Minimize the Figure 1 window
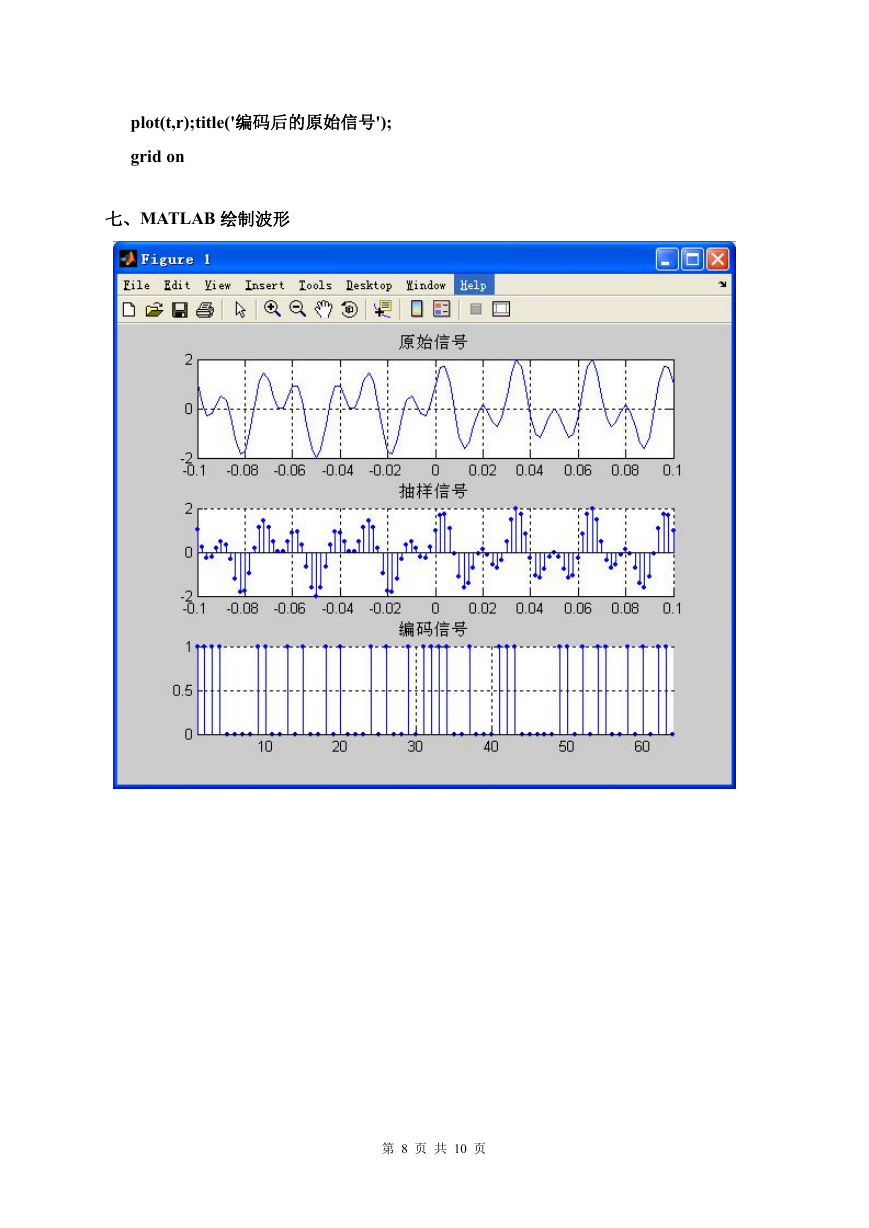Image resolution: width=869 pixels, height=1228 pixels. pos(668,259)
